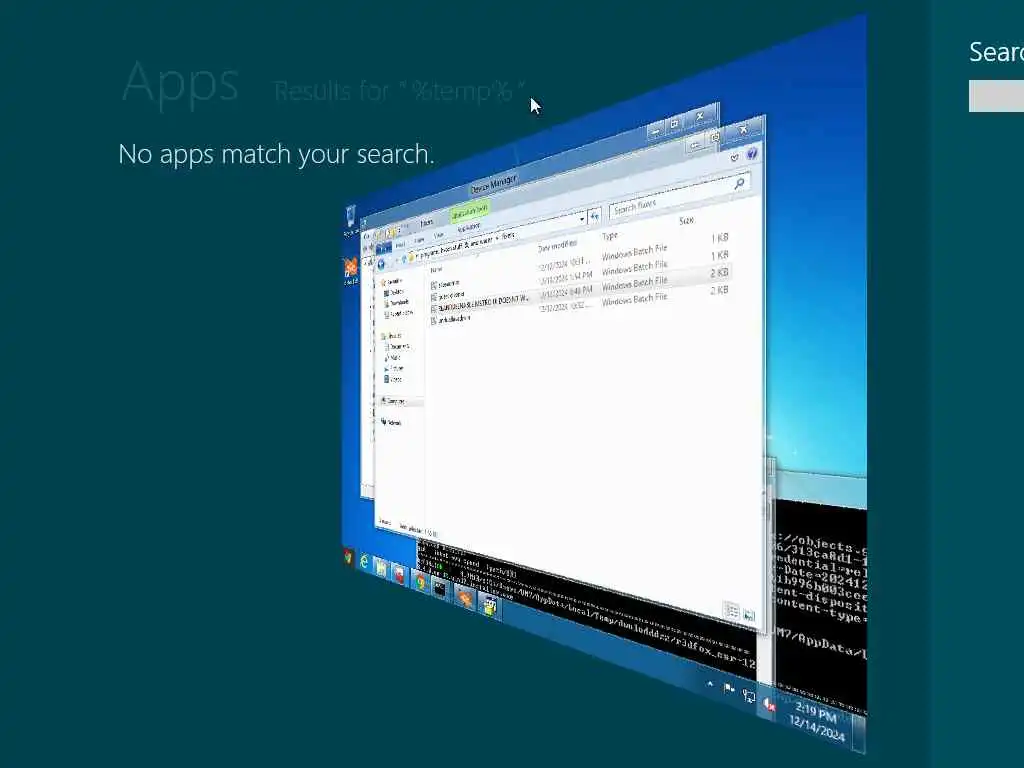Open the File tab in the Explorer ribbon
Image resolution: width=1024 pixels, height=768 pixels.
click(x=383, y=248)
